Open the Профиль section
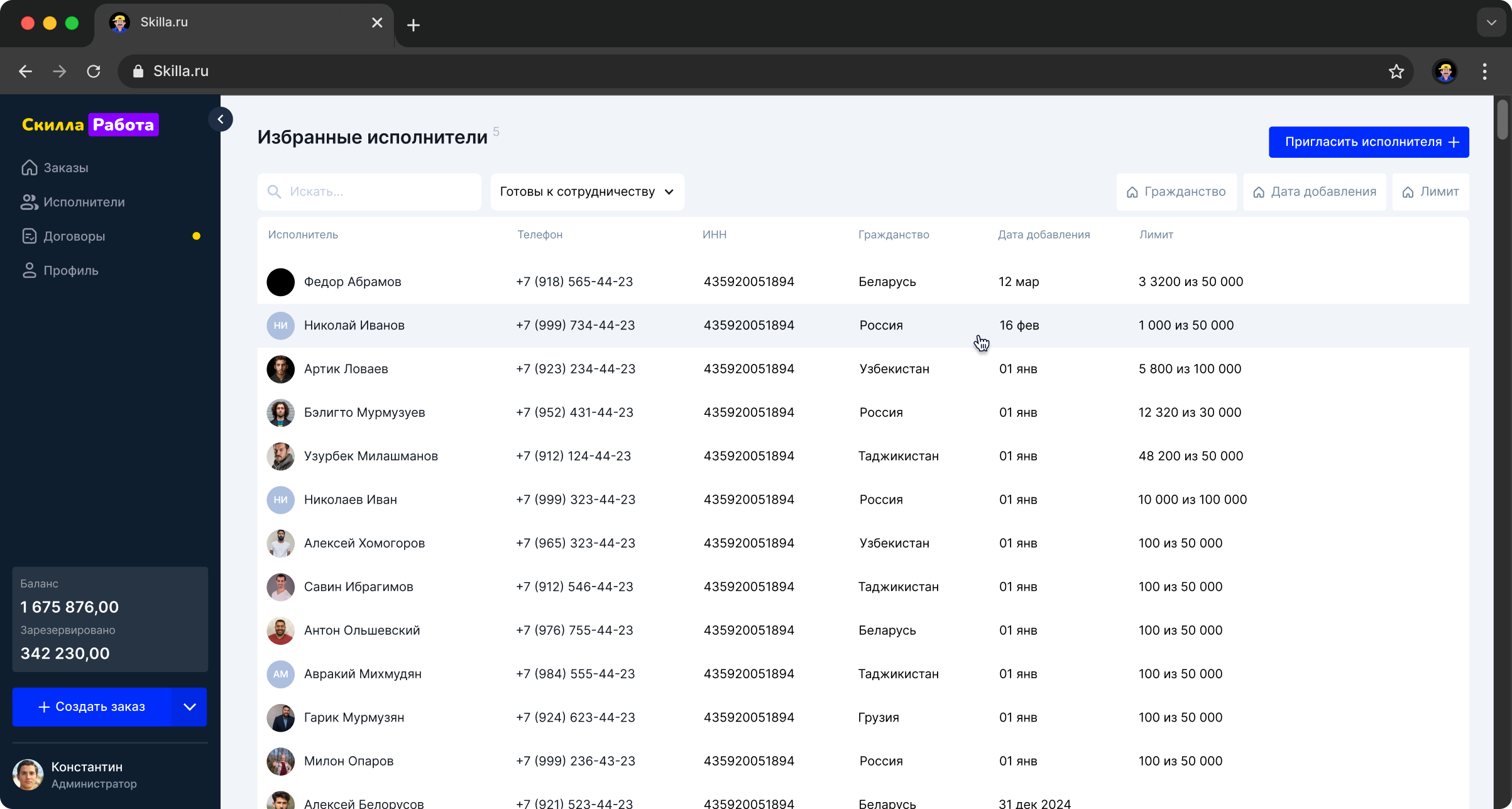1512x809 pixels. click(x=71, y=270)
